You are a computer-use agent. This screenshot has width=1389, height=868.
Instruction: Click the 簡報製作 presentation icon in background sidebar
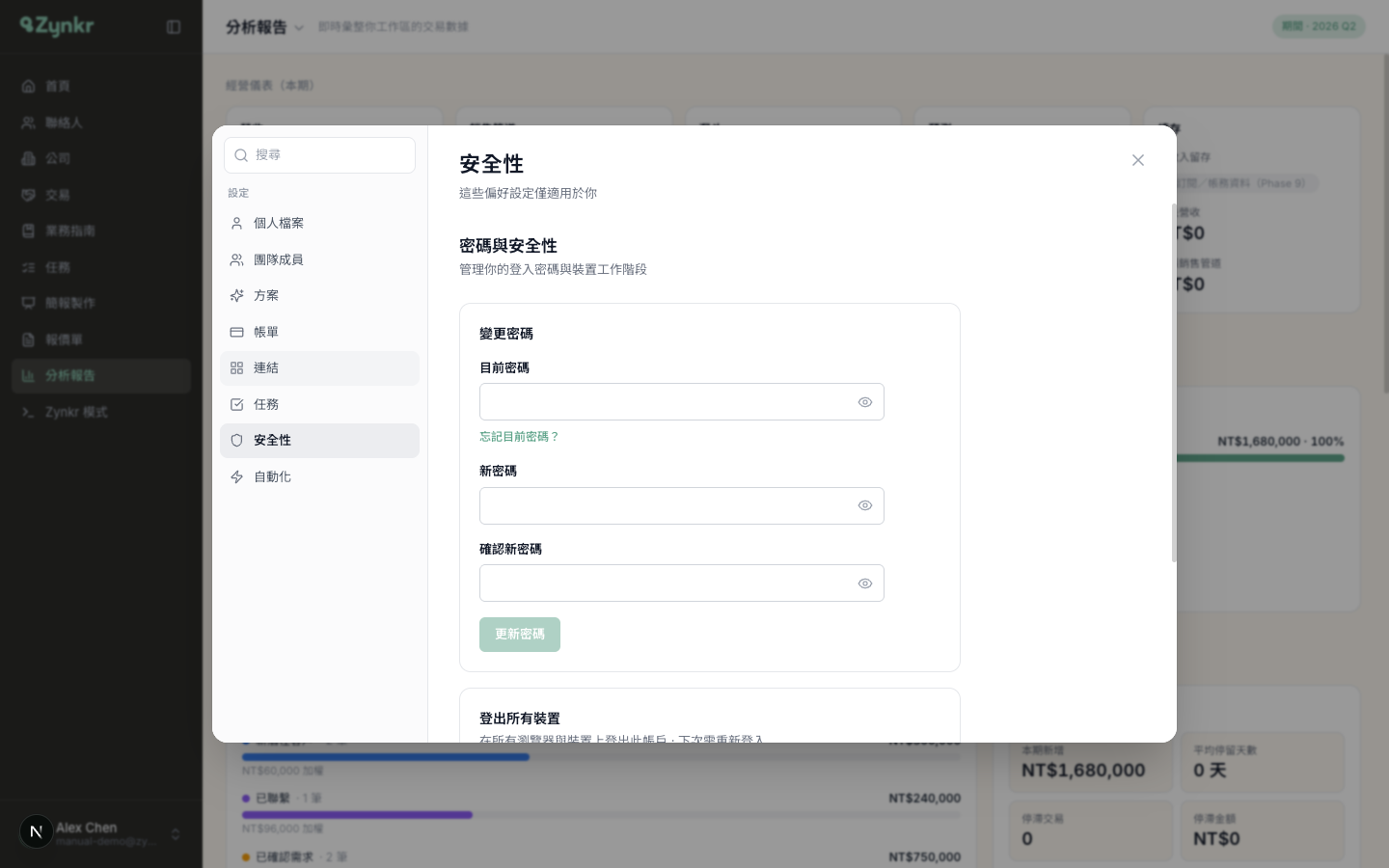coord(29,303)
